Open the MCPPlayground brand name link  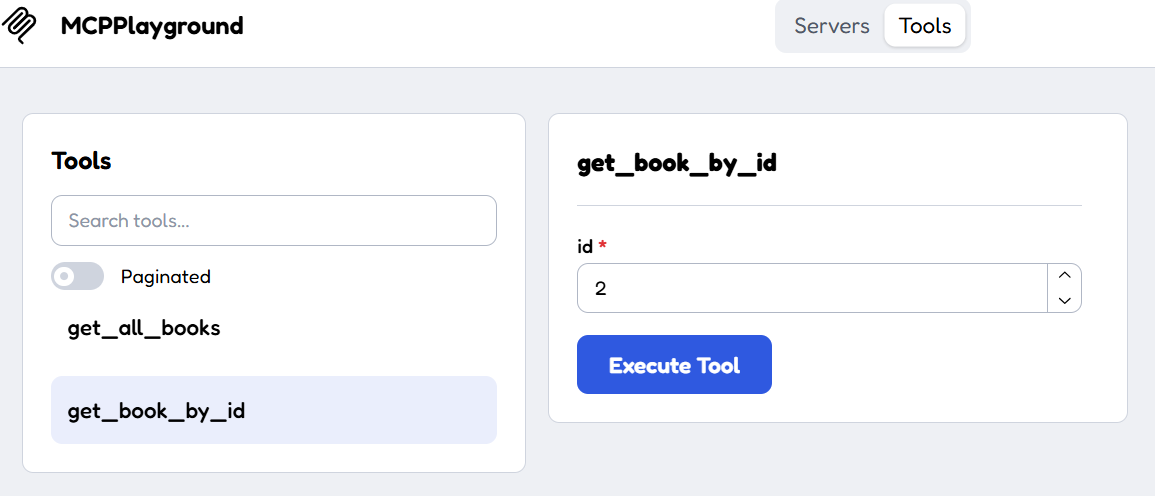[152, 27]
